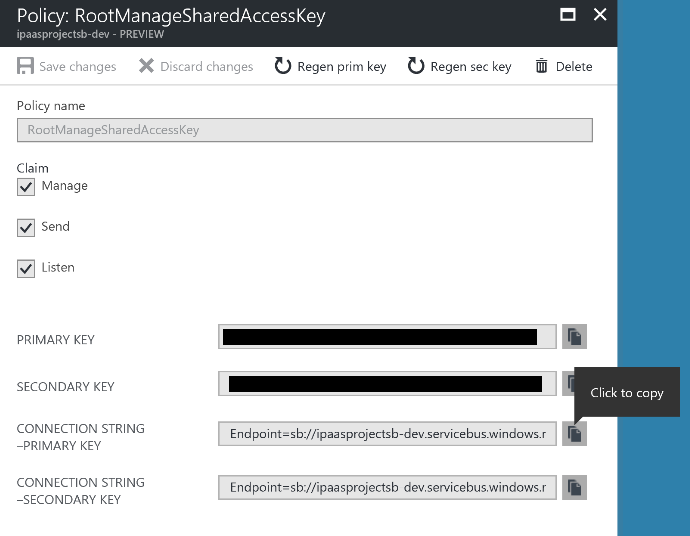The image size is (690, 536).
Task: Select the primary connection string field
Action: click(387, 434)
